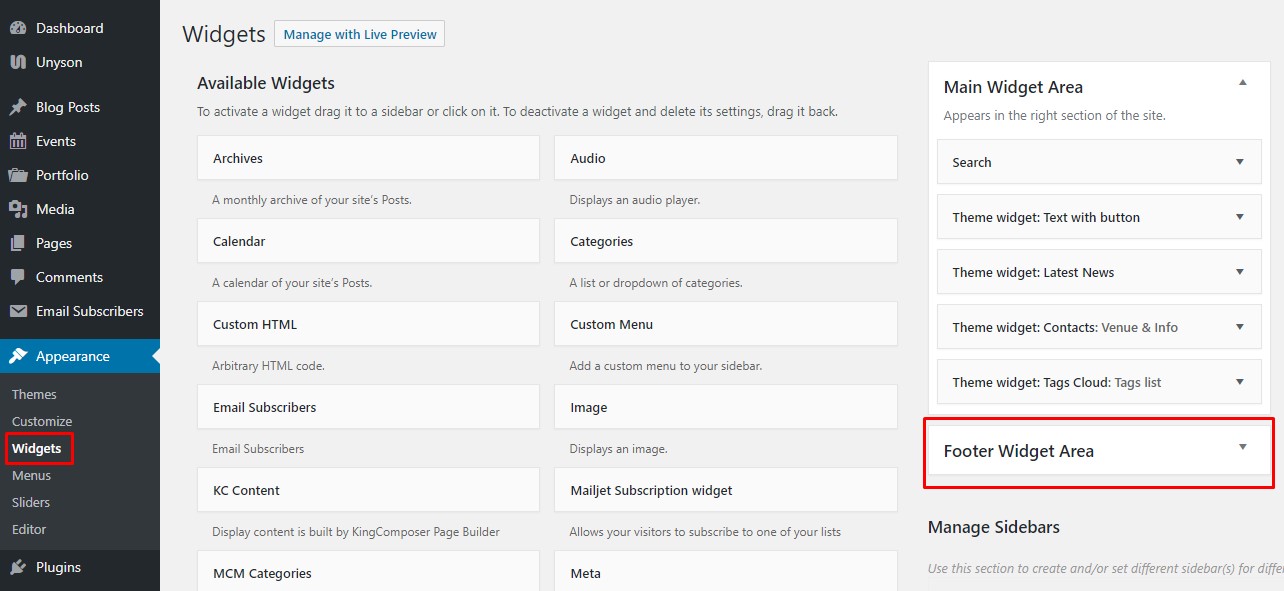Viewport: 1284px width, 591px height.
Task: Click the Portfolio folder icon
Action: 18,175
